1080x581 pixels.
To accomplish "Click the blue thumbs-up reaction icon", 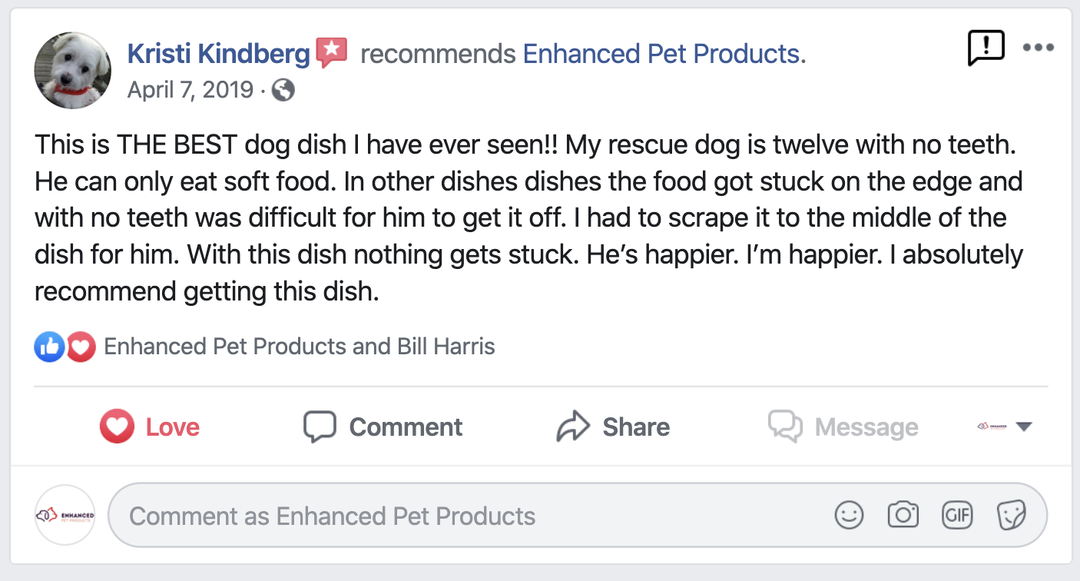I will tap(49, 347).
